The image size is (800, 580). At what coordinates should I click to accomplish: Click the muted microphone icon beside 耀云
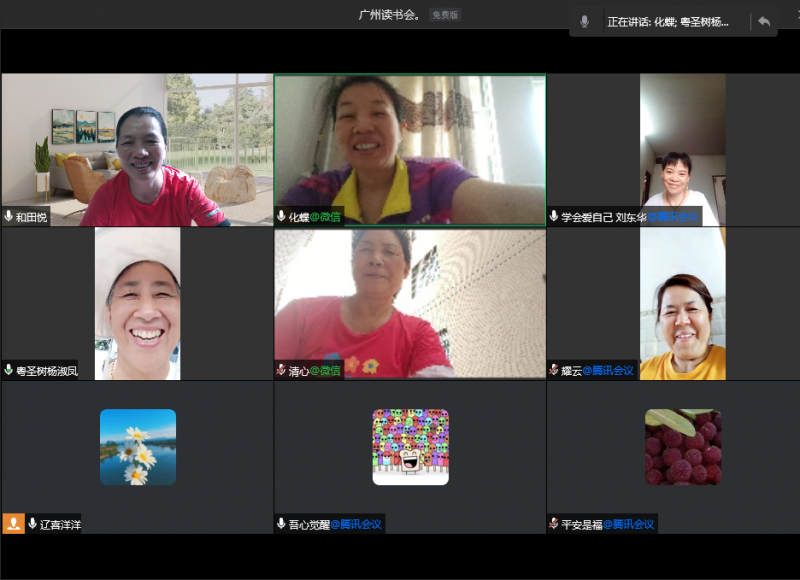click(554, 370)
